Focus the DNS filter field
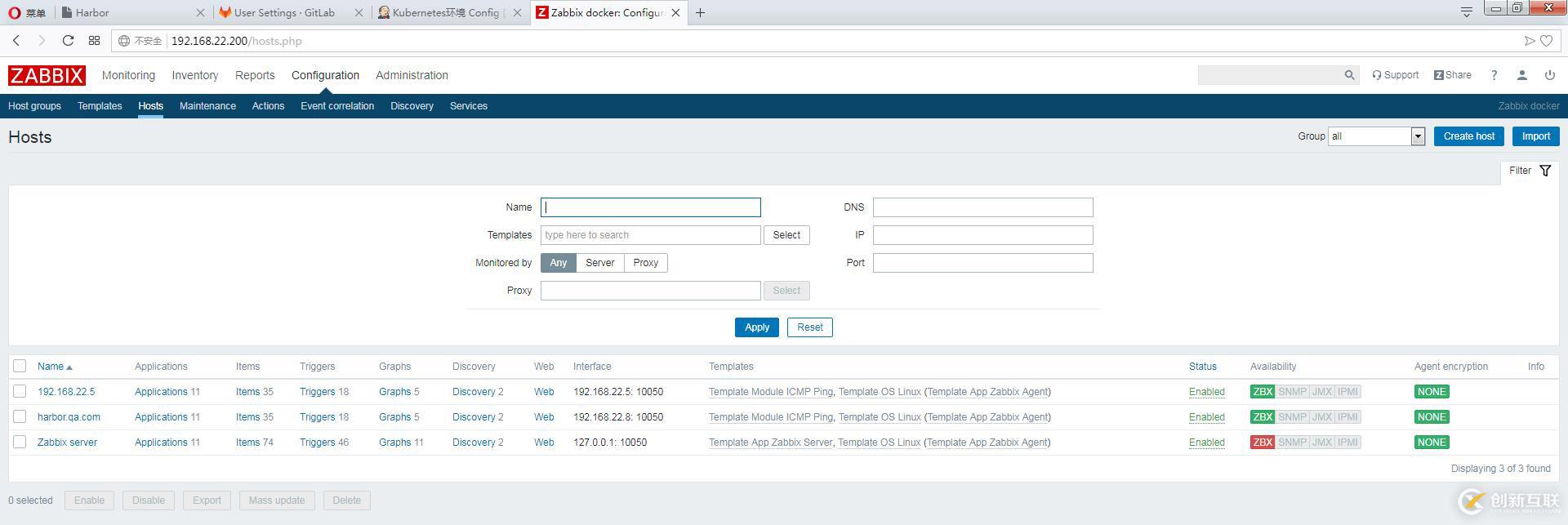The width and height of the screenshot is (1568, 525). click(x=983, y=207)
